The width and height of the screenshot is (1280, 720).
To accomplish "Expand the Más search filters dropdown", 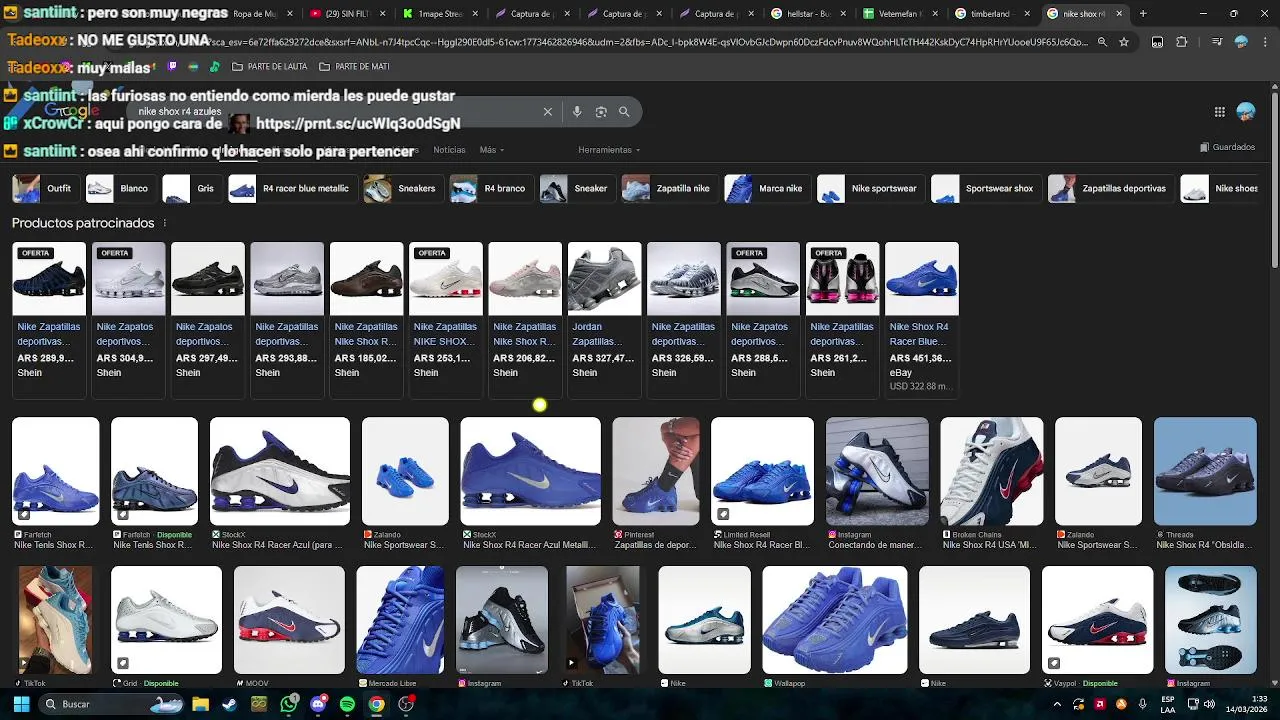I will click(x=492, y=150).
